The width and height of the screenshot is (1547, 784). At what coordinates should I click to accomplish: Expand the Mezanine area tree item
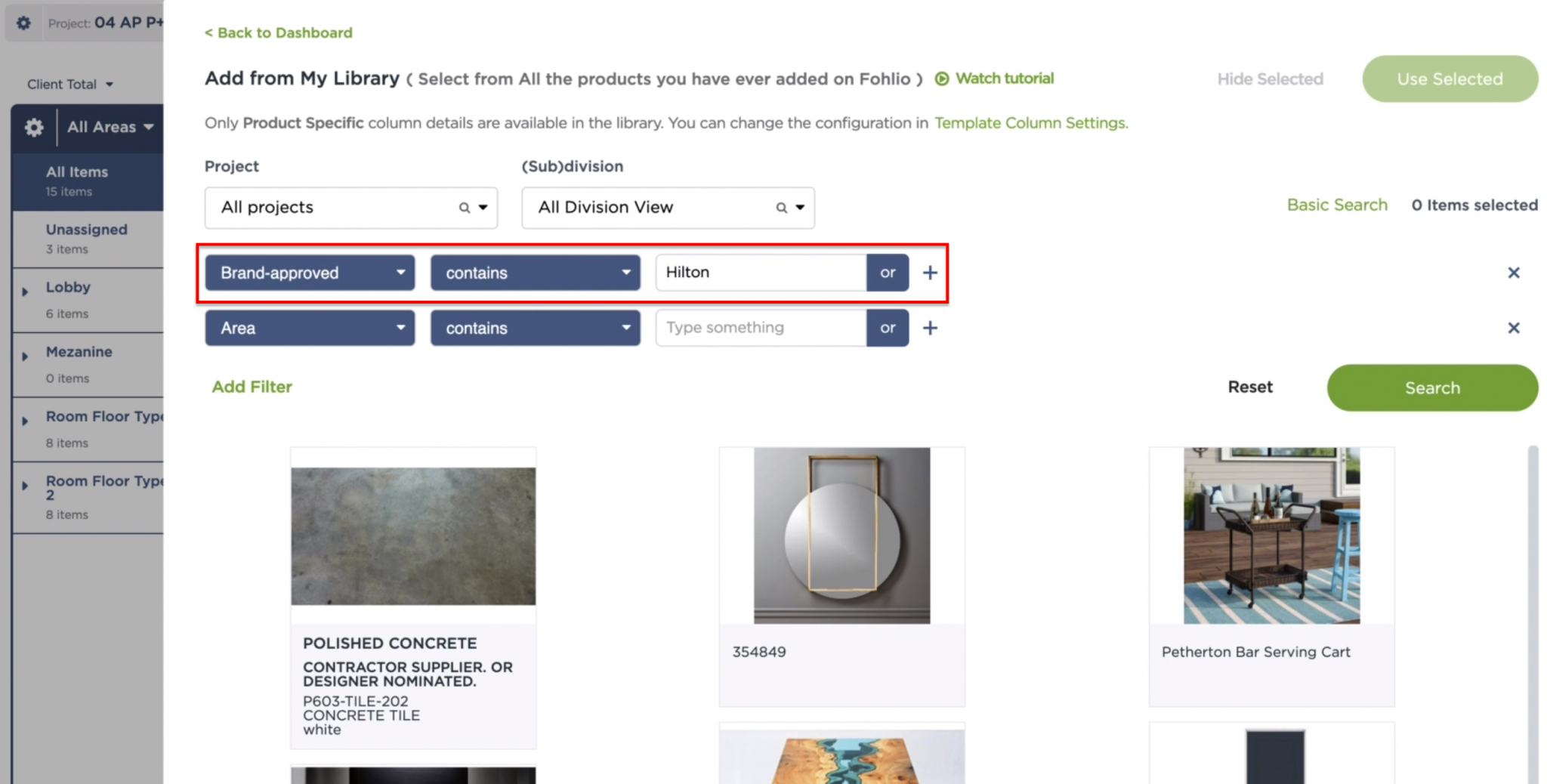pos(25,357)
